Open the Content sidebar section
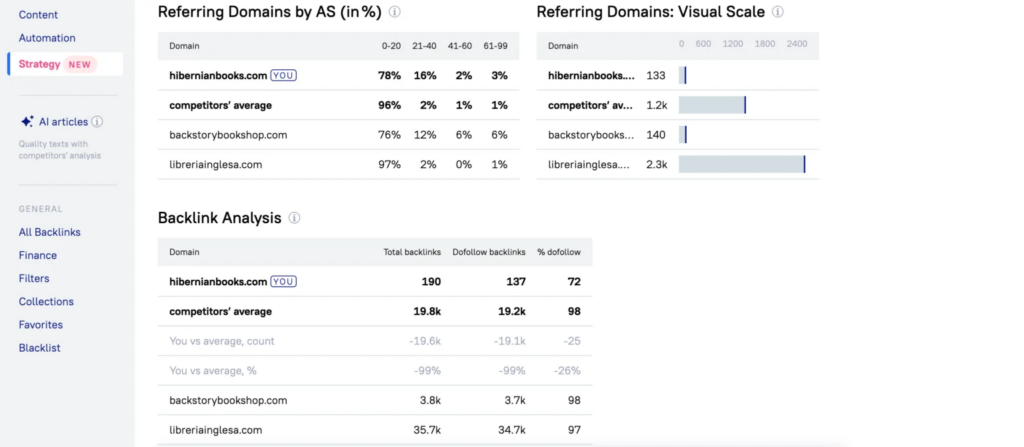 click(x=38, y=15)
